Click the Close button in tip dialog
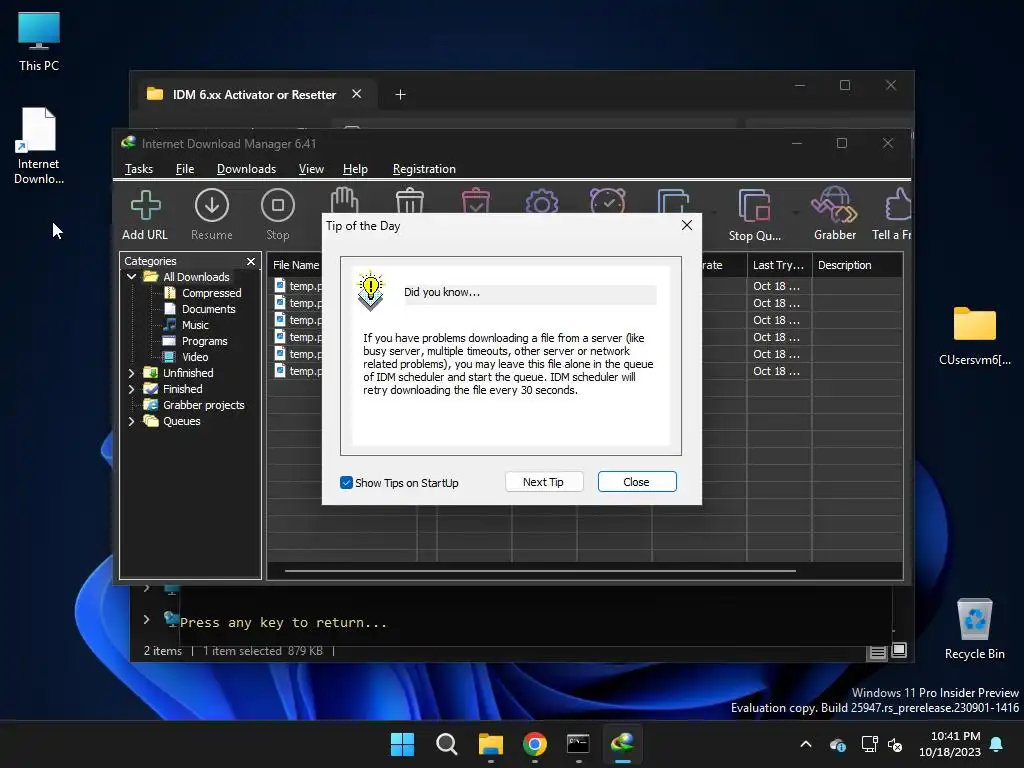This screenshot has height=768, width=1024. [x=637, y=482]
